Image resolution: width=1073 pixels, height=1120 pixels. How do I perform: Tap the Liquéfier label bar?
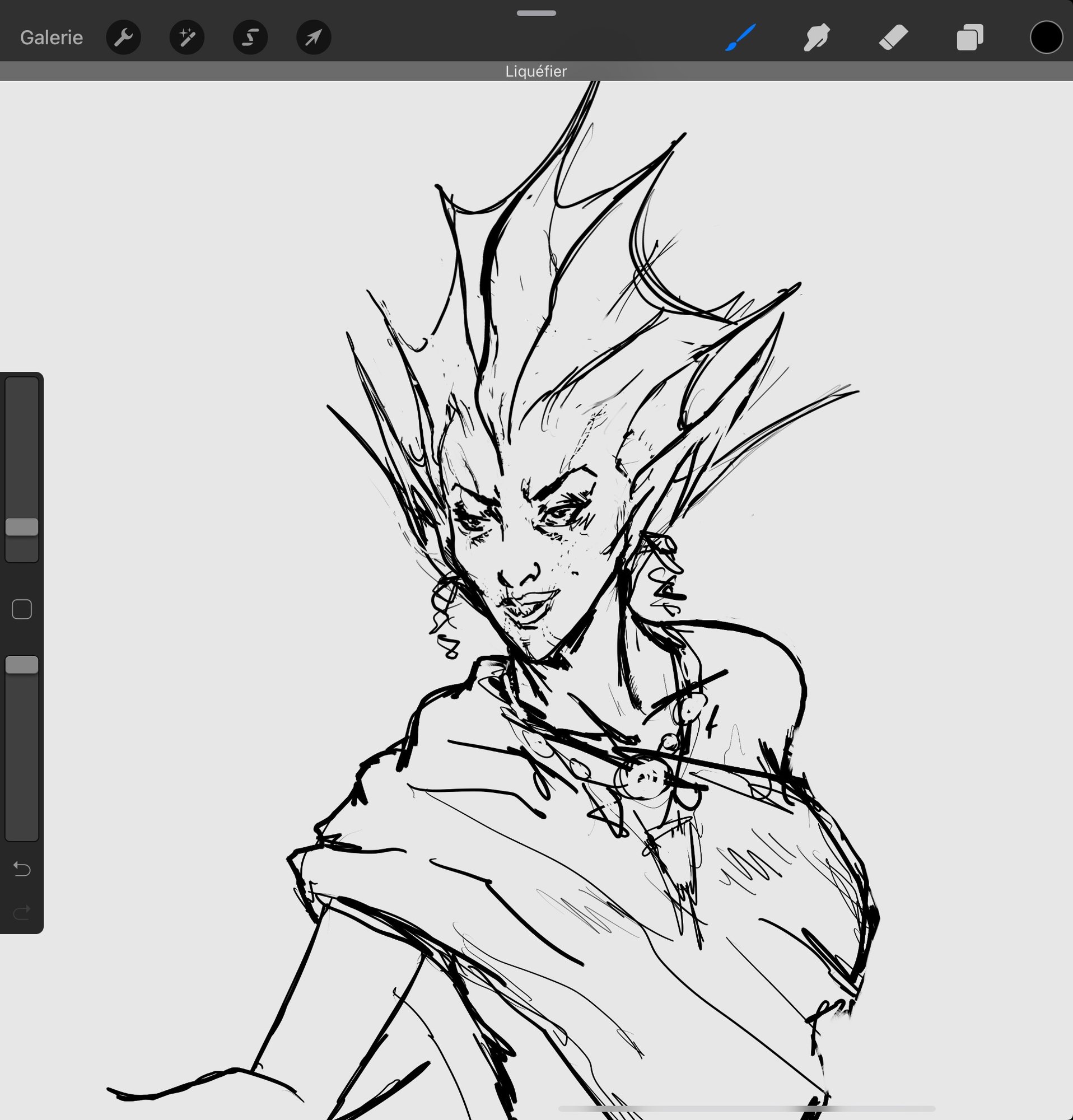pyautogui.click(x=536, y=72)
